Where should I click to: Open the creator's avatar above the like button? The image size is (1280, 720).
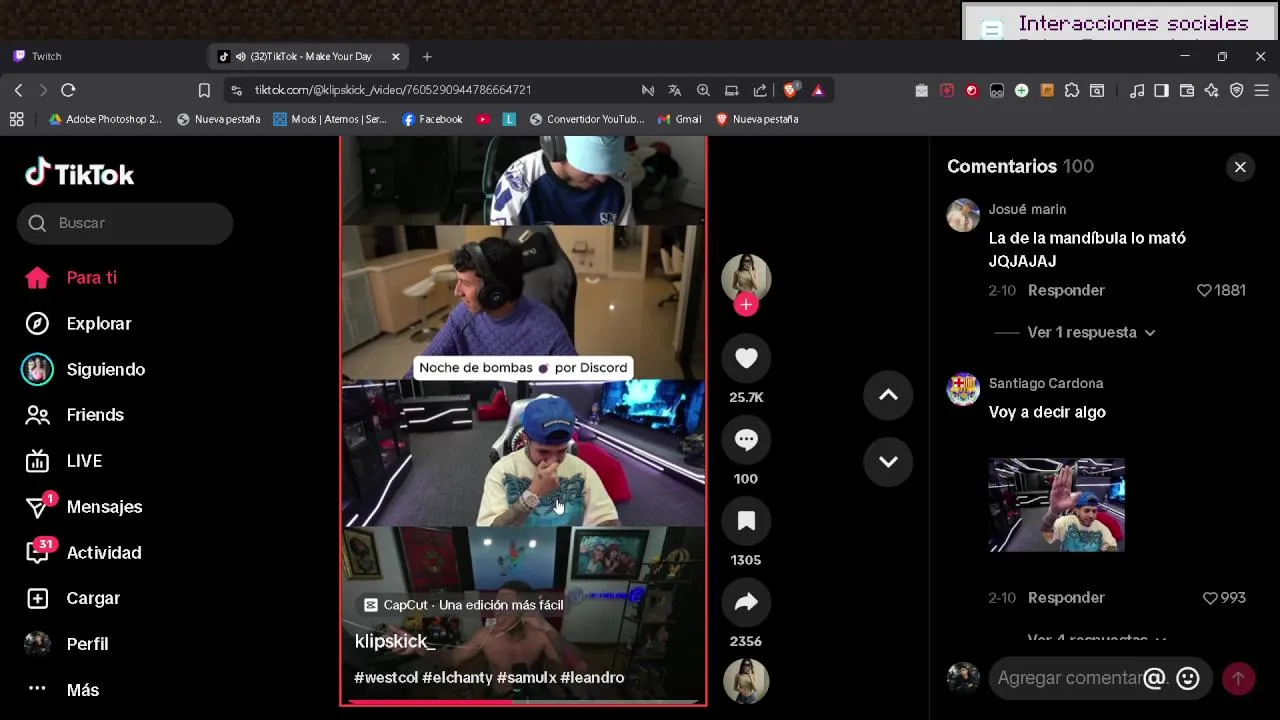746,278
